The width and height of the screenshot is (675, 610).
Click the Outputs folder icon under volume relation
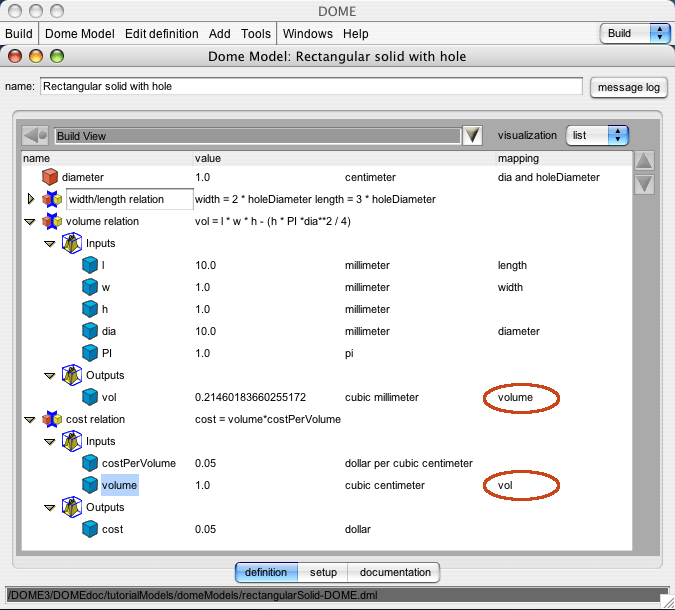(71, 375)
